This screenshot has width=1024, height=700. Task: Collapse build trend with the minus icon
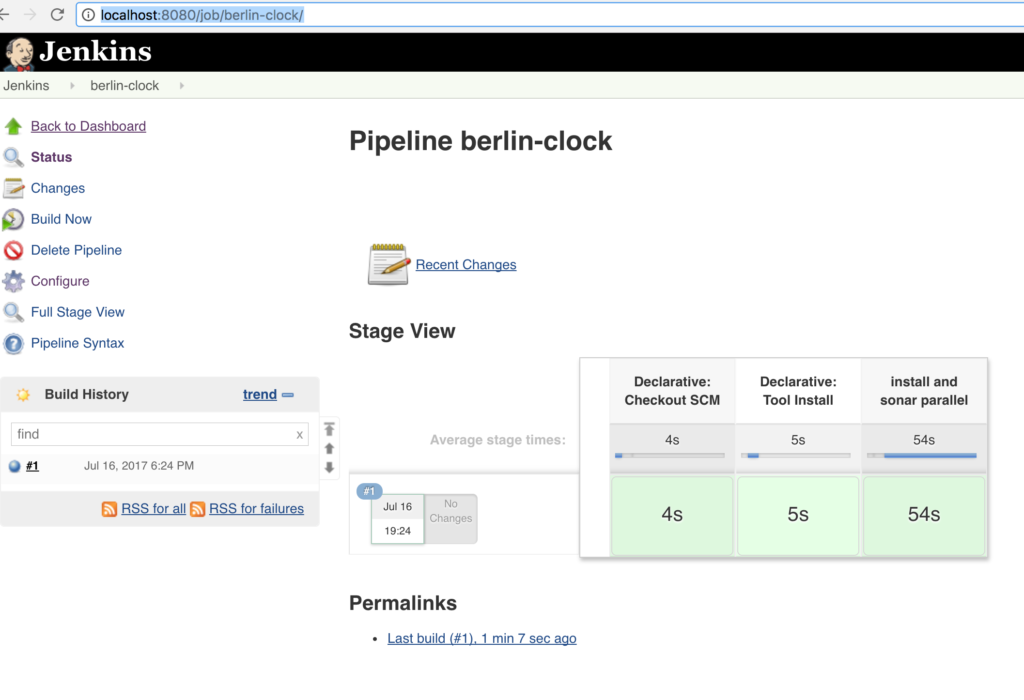288,395
